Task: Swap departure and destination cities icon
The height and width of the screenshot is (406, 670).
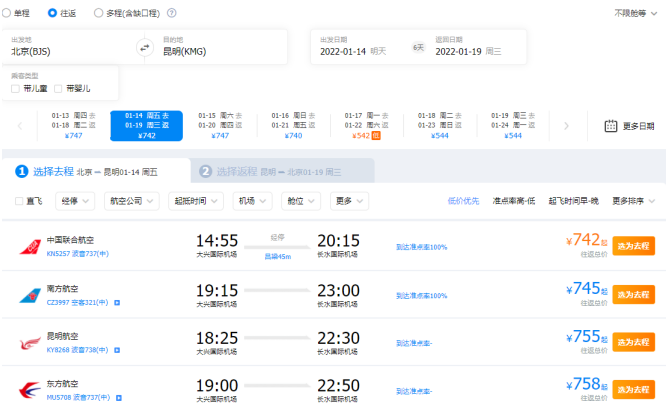Action: [145, 47]
